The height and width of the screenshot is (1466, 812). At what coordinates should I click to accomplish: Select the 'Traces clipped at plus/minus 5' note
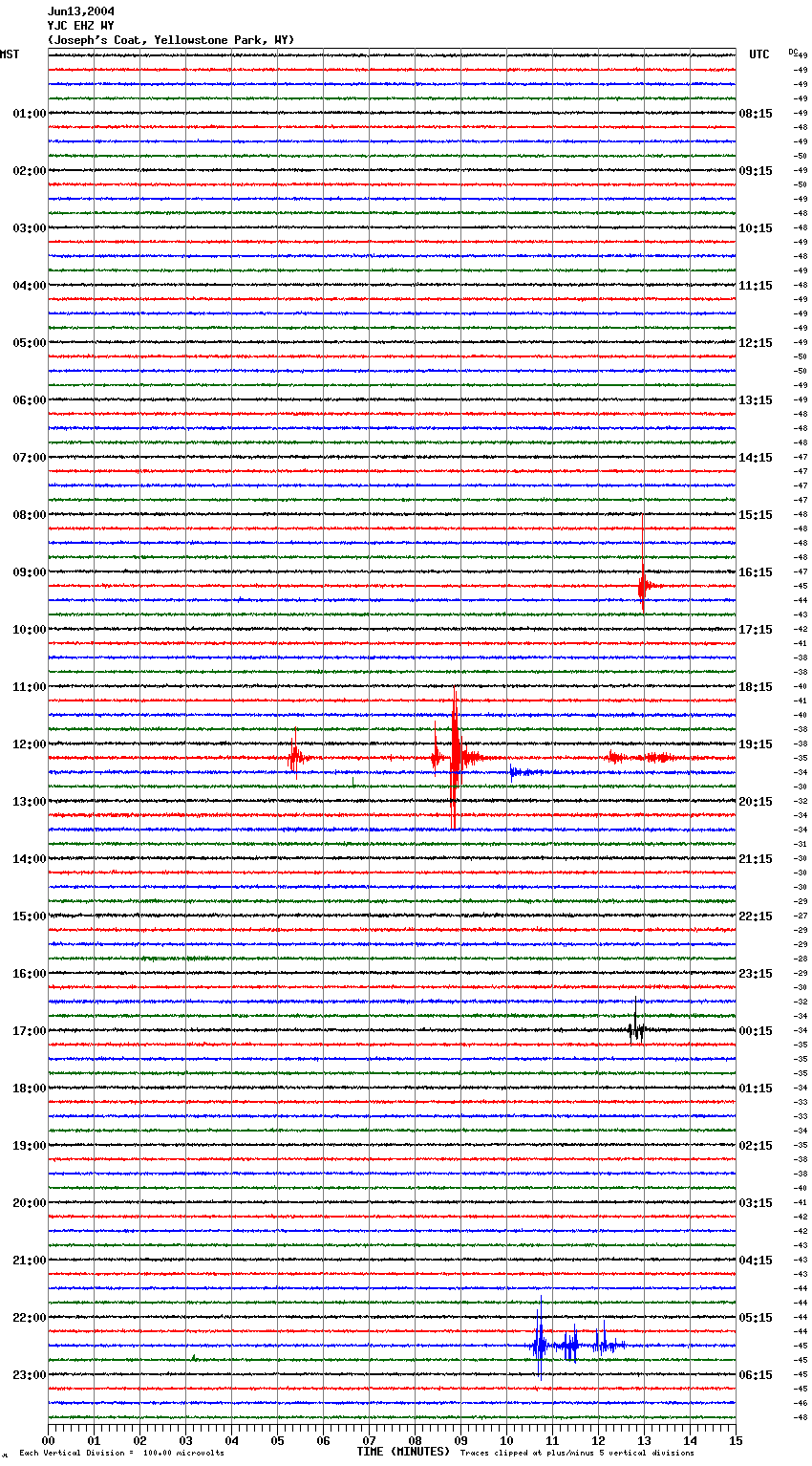pyautogui.click(x=577, y=1453)
